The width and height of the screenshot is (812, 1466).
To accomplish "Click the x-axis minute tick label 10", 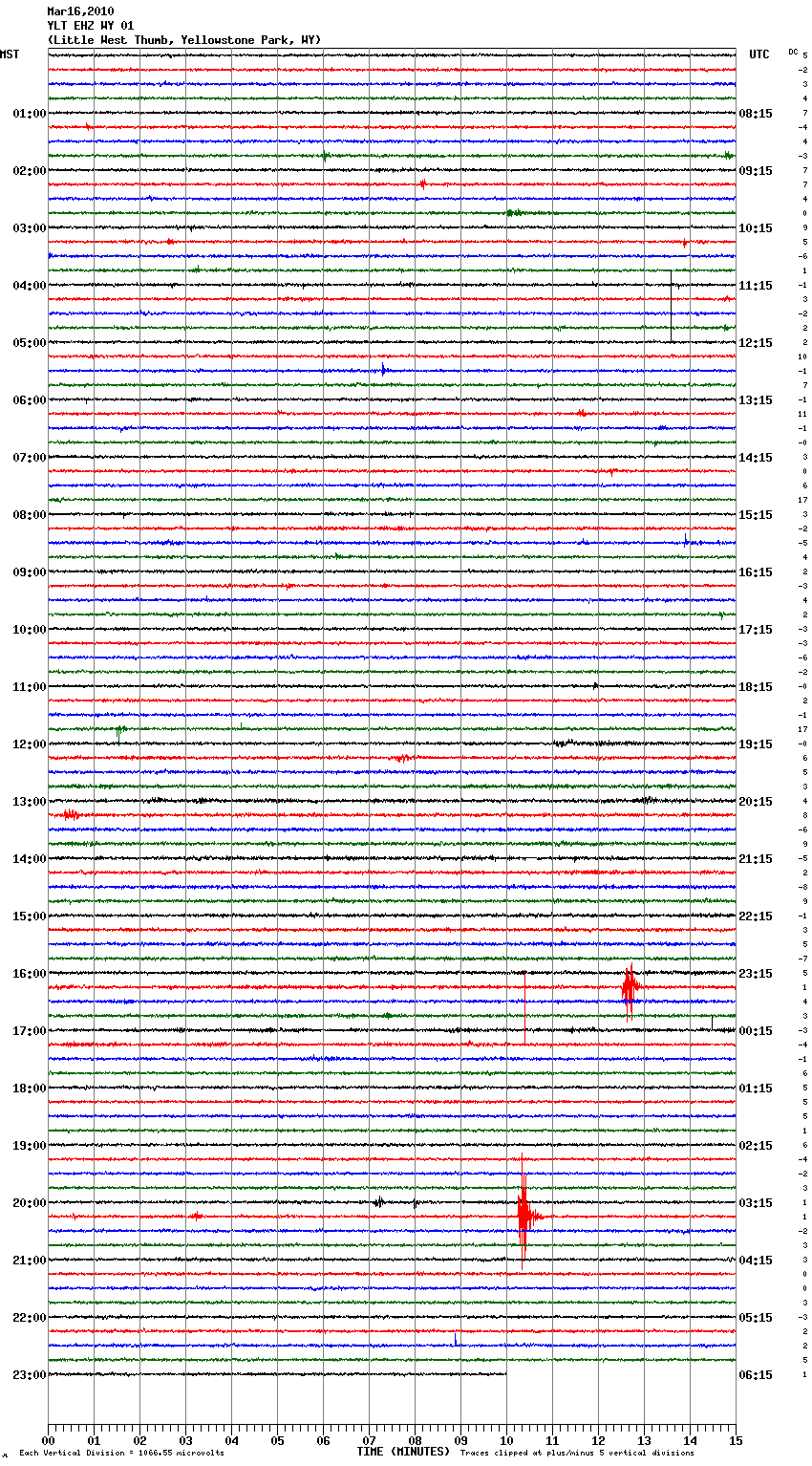I will (x=506, y=1440).
